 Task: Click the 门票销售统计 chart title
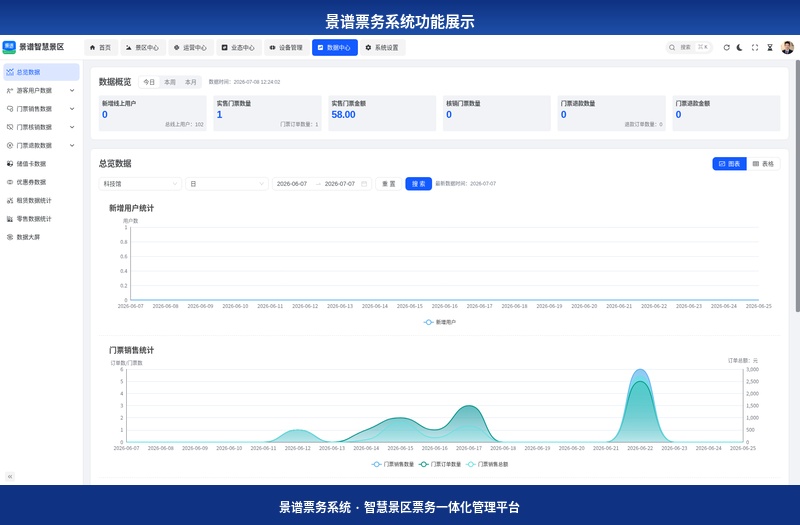pos(131,351)
